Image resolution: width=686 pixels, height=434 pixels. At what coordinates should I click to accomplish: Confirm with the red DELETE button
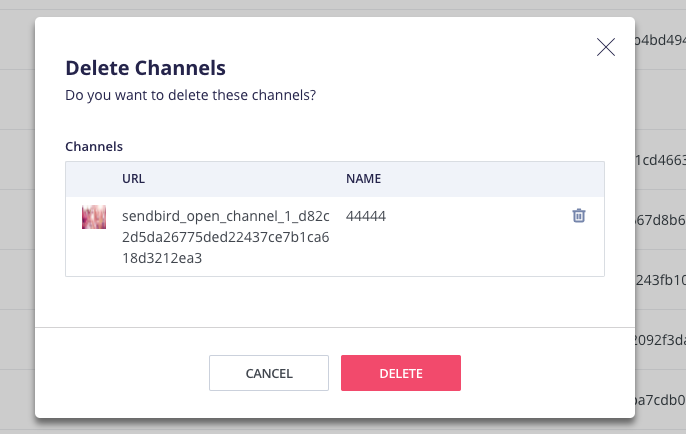click(400, 373)
